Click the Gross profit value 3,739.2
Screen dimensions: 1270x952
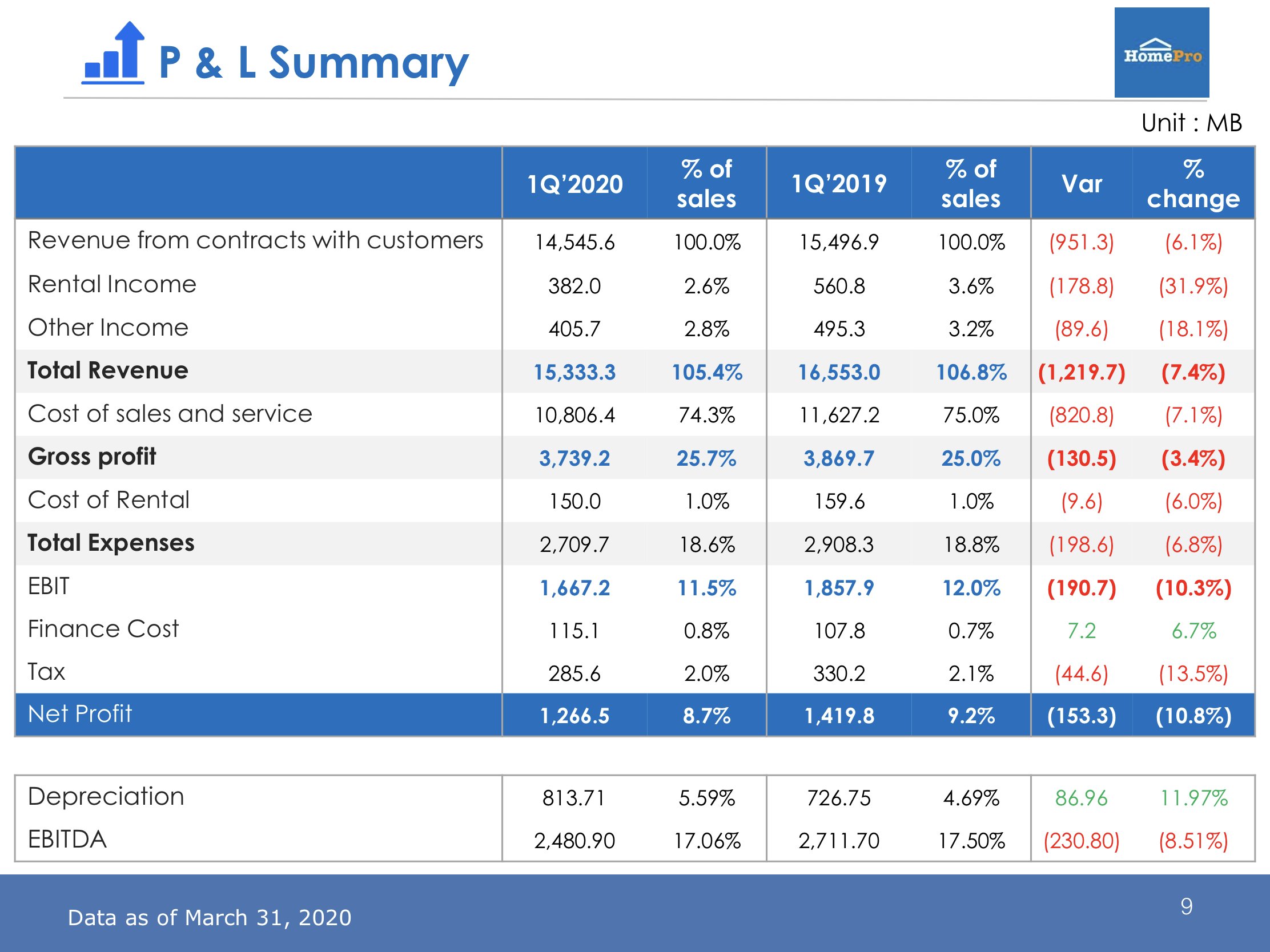[x=574, y=458]
